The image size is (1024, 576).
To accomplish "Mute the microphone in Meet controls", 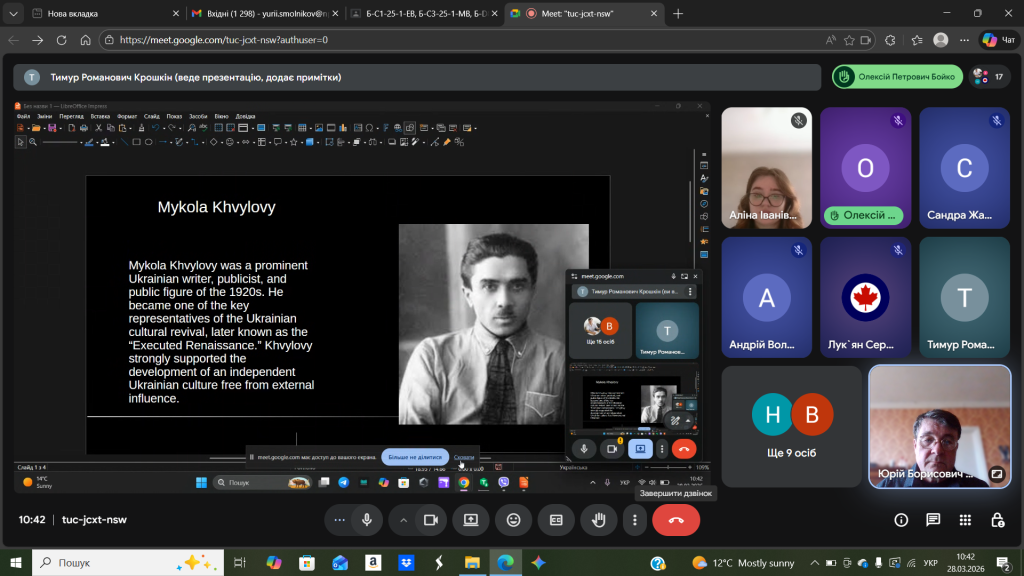I will point(367,520).
